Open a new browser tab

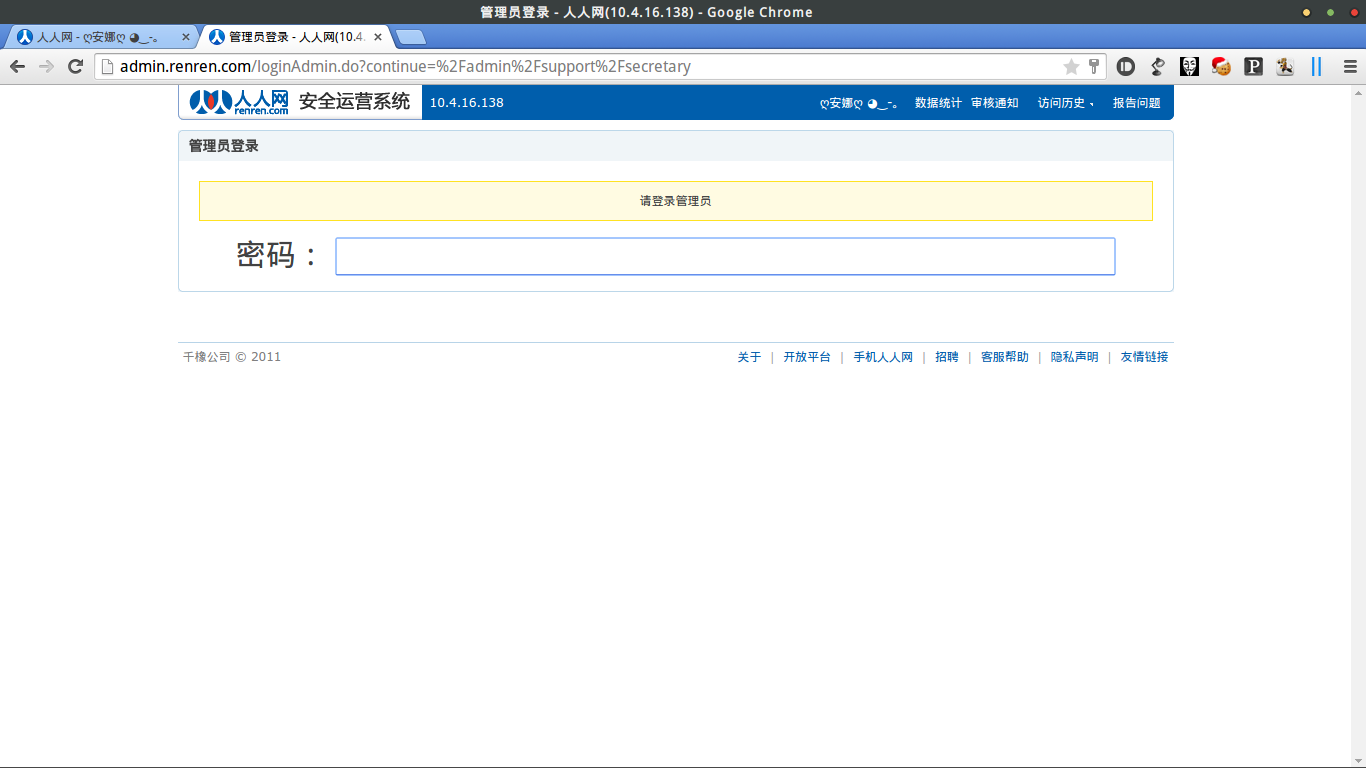410,37
